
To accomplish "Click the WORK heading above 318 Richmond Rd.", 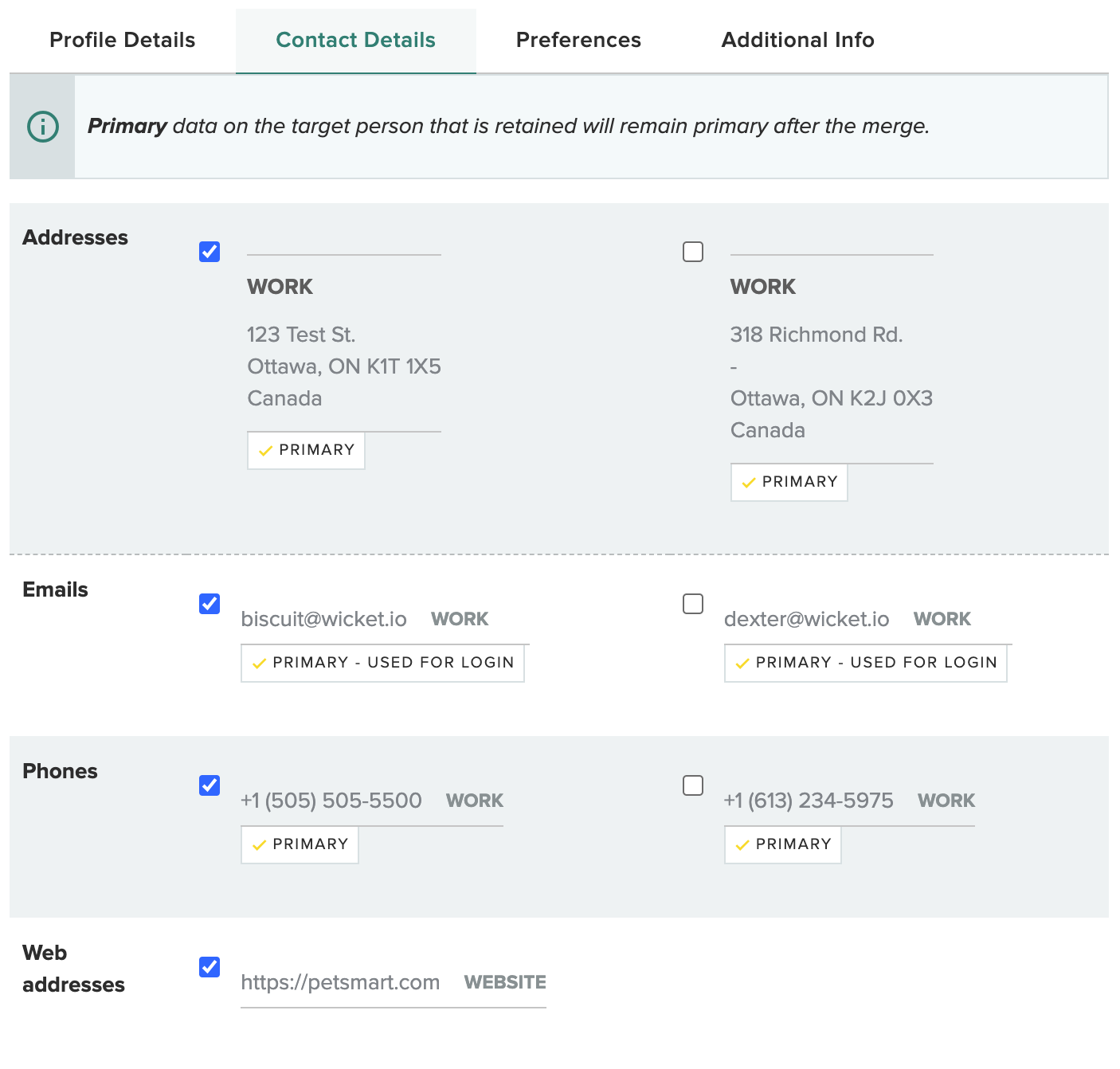I will [x=763, y=287].
